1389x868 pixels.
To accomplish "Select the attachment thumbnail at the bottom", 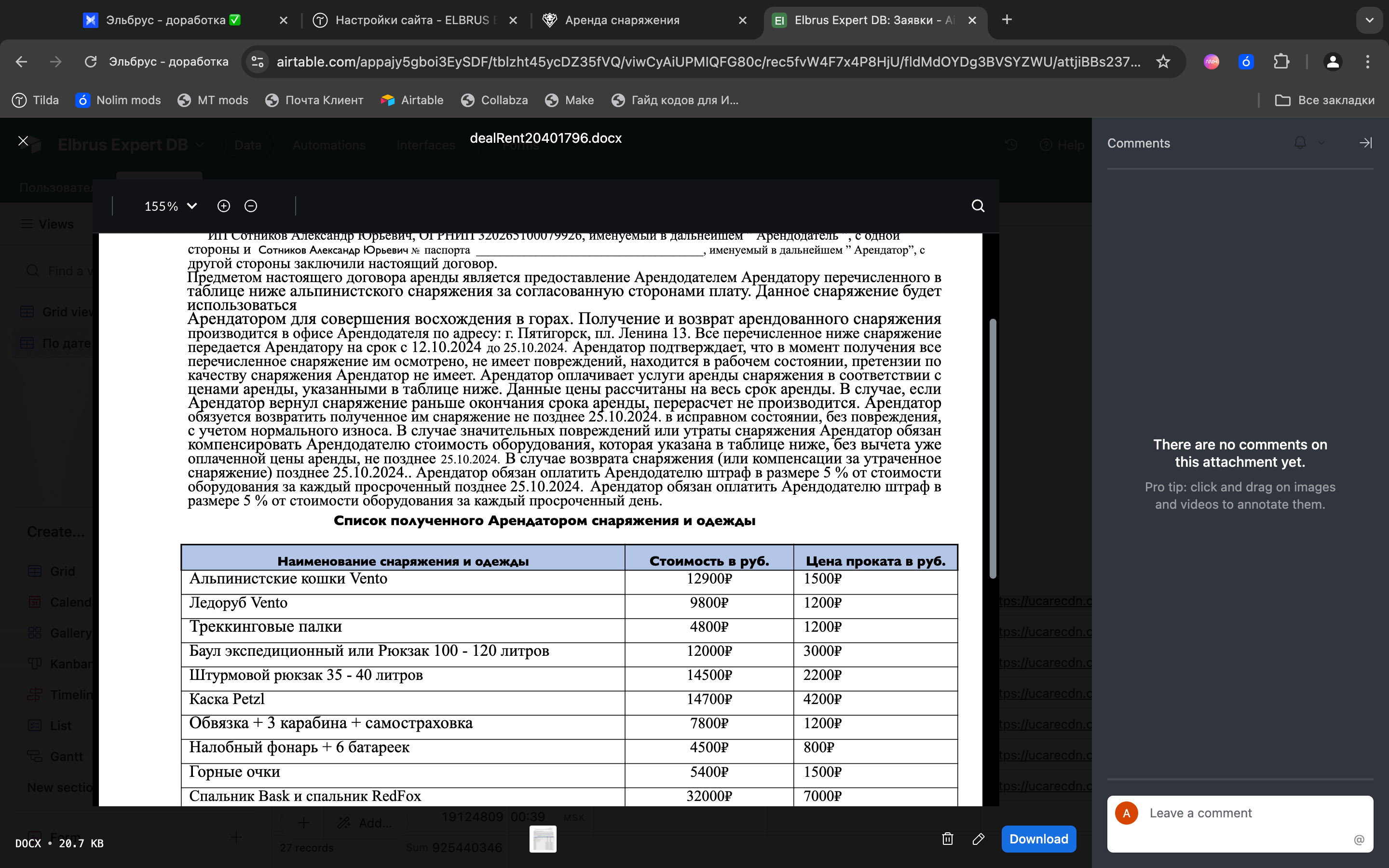I will 543,839.
